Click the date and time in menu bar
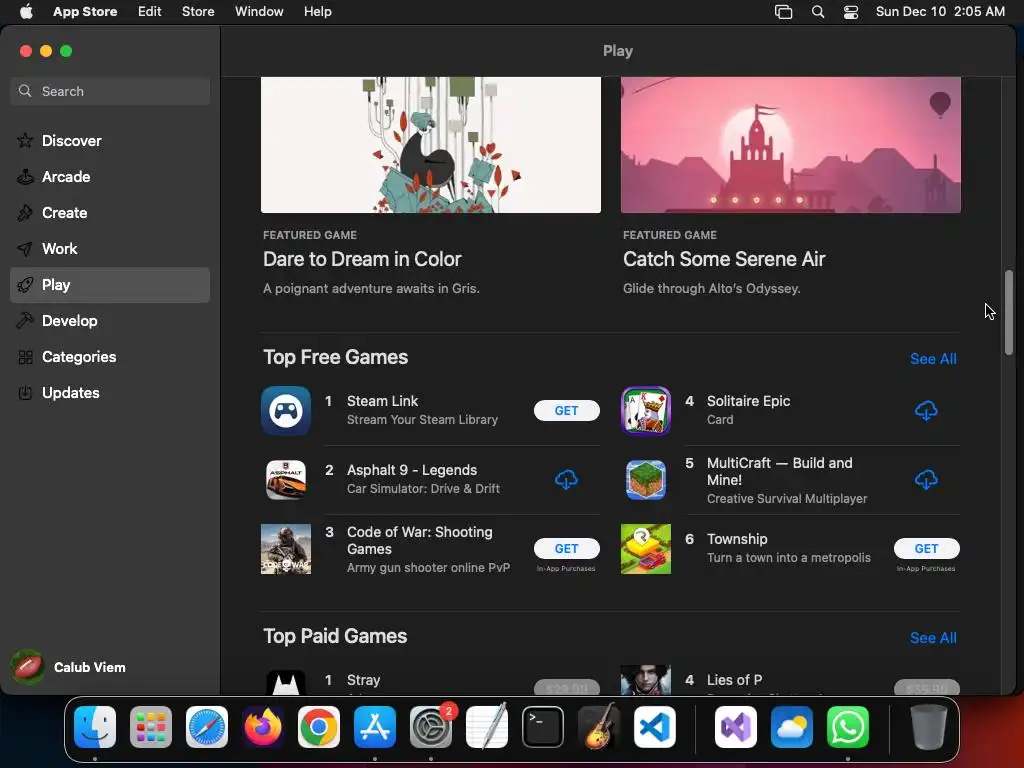Screen dimensions: 1024x768 coord(940,12)
